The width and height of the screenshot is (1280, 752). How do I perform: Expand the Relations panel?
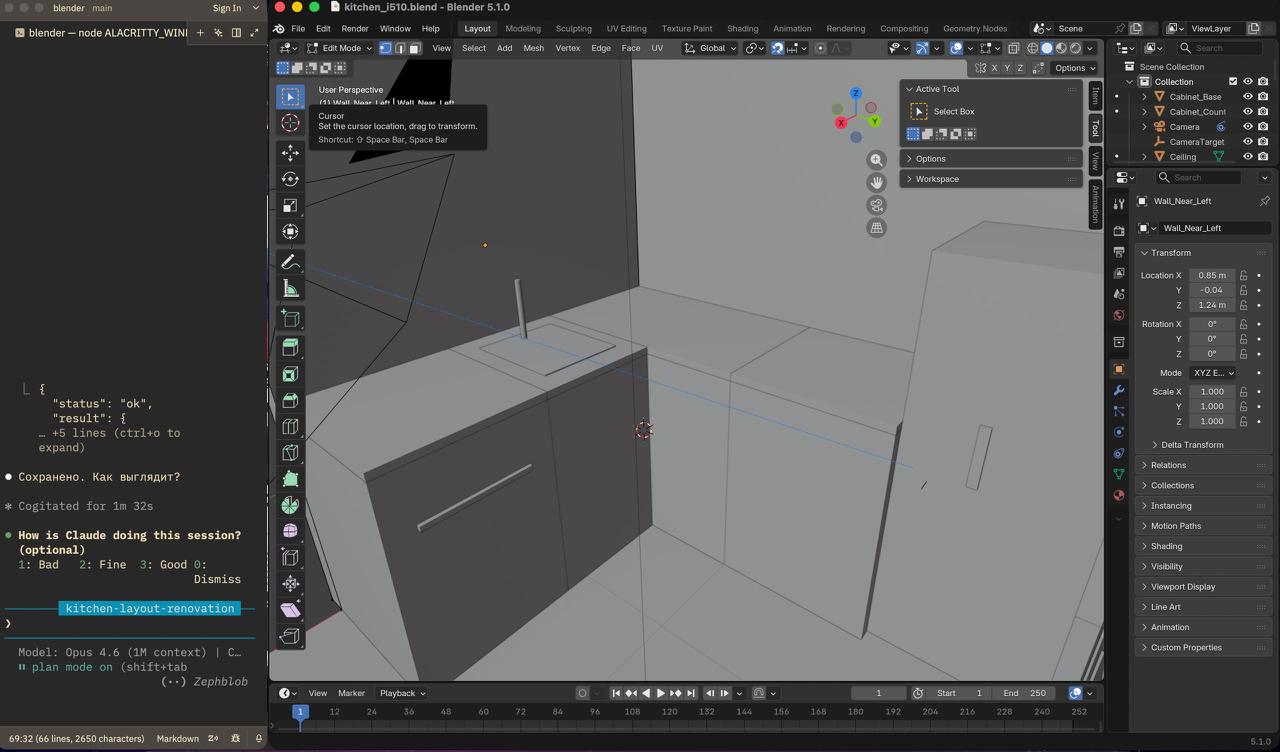(x=1168, y=465)
